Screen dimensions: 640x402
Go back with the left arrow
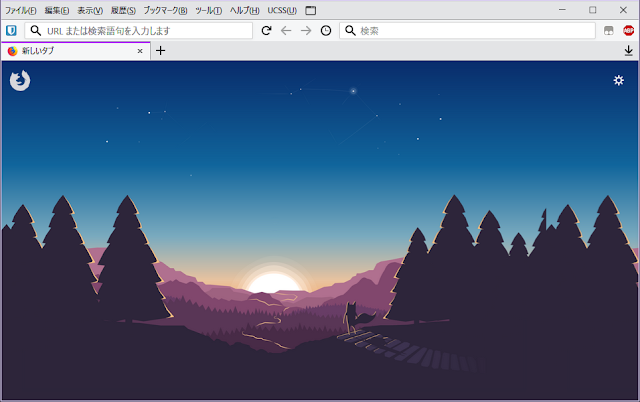(x=286, y=31)
